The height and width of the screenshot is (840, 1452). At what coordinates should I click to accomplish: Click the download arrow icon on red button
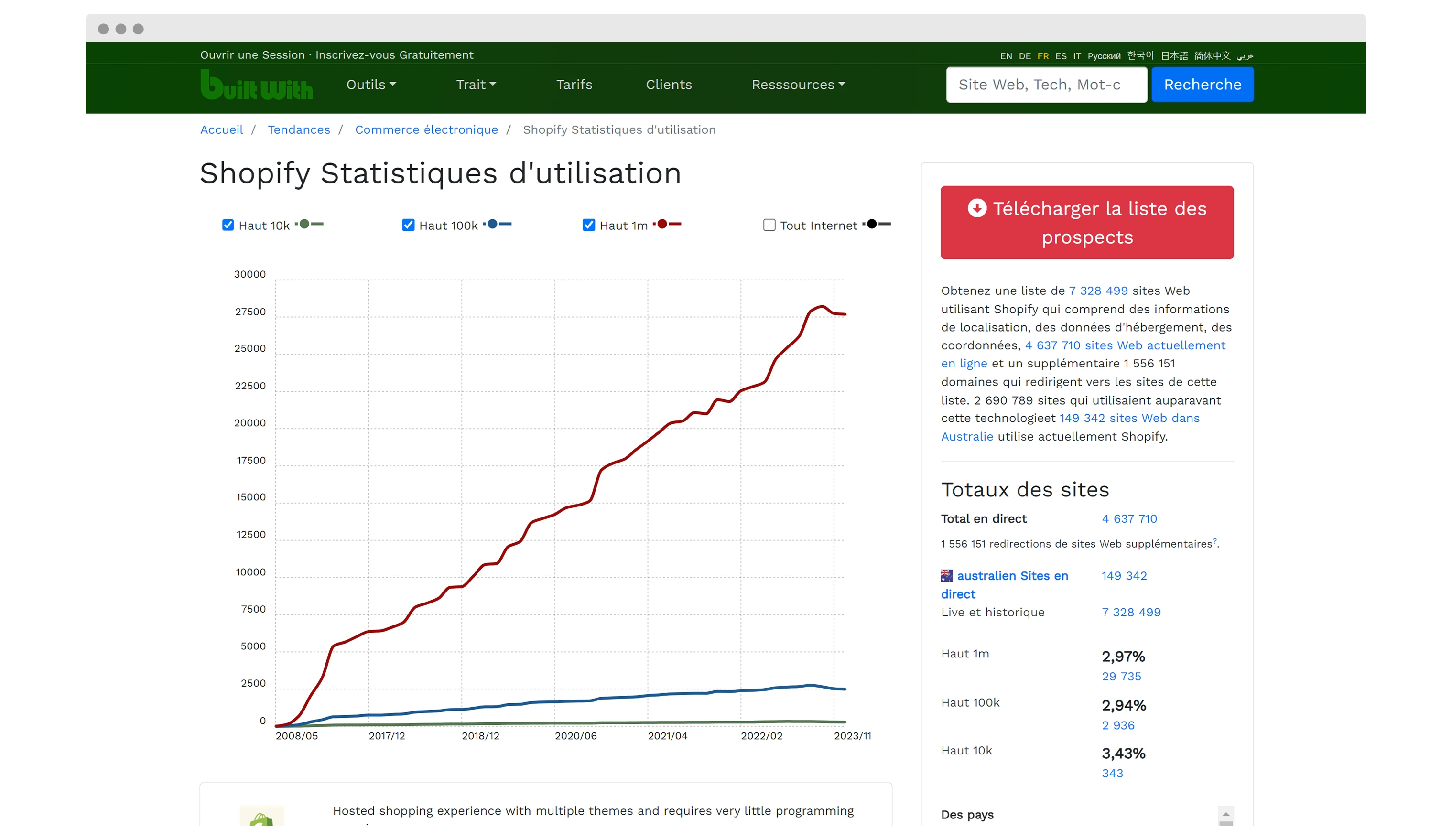pos(976,208)
